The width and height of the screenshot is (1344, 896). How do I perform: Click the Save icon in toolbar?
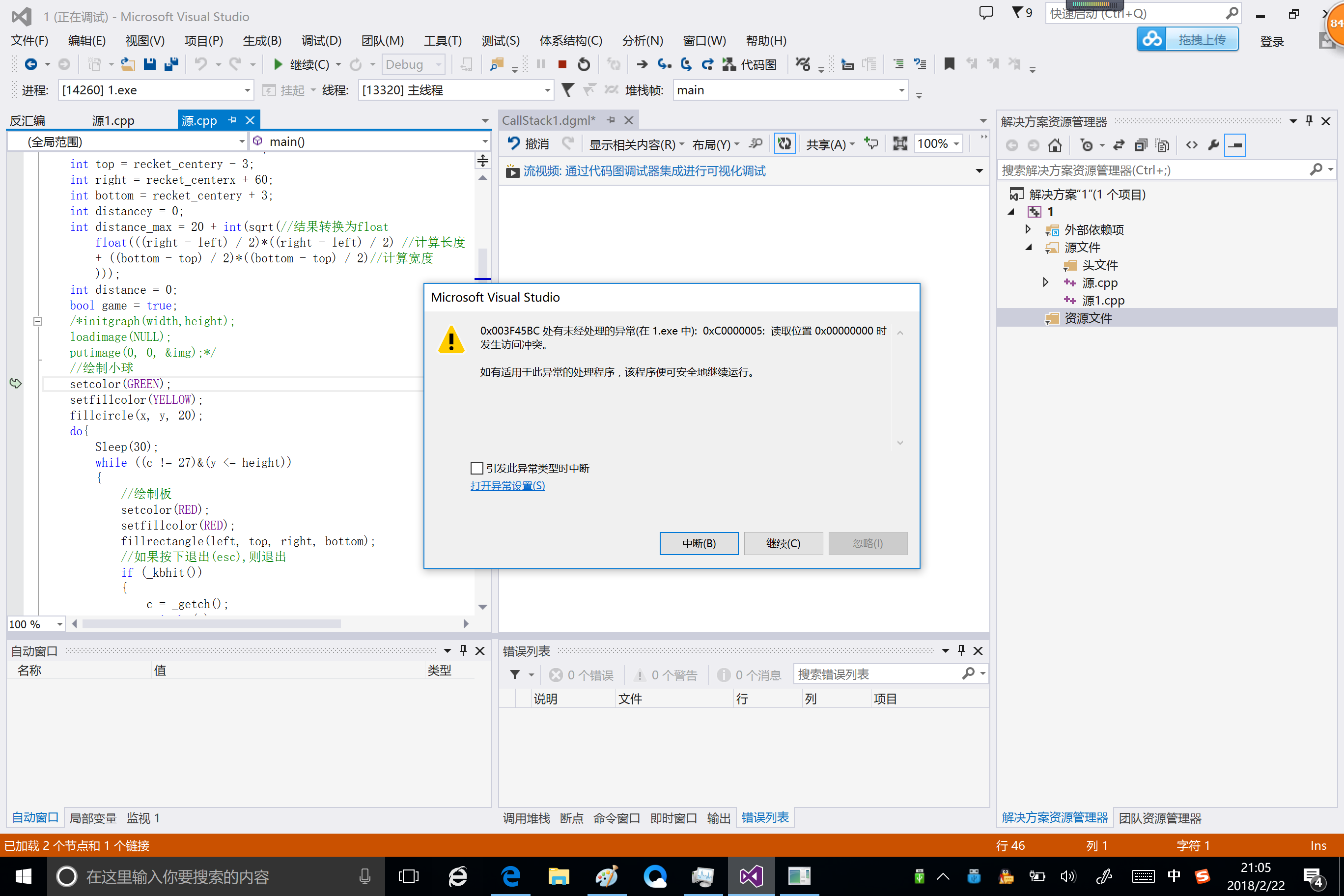coord(150,64)
